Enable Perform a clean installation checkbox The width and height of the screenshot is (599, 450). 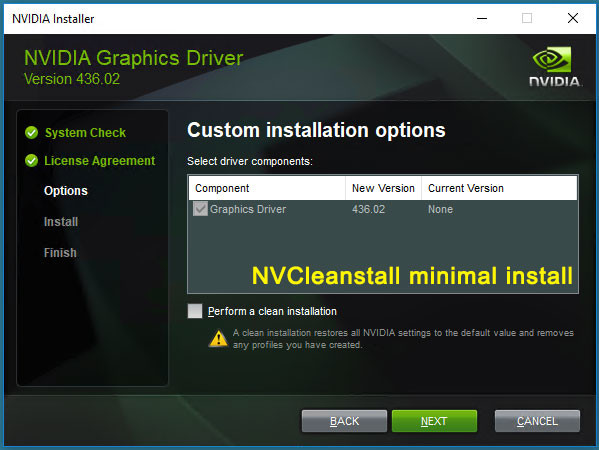[x=195, y=311]
